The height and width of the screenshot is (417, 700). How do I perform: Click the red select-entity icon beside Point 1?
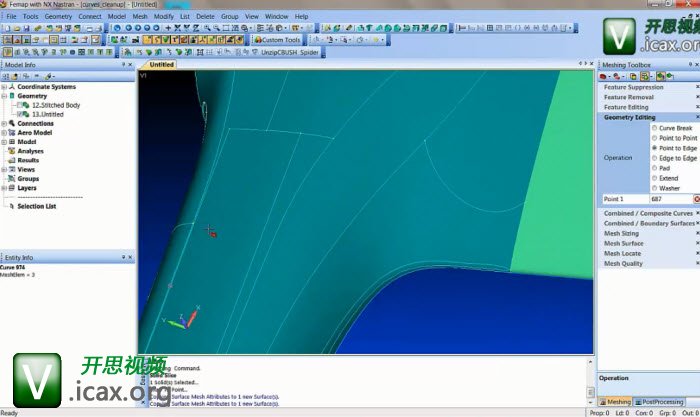(x=696, y=199)
